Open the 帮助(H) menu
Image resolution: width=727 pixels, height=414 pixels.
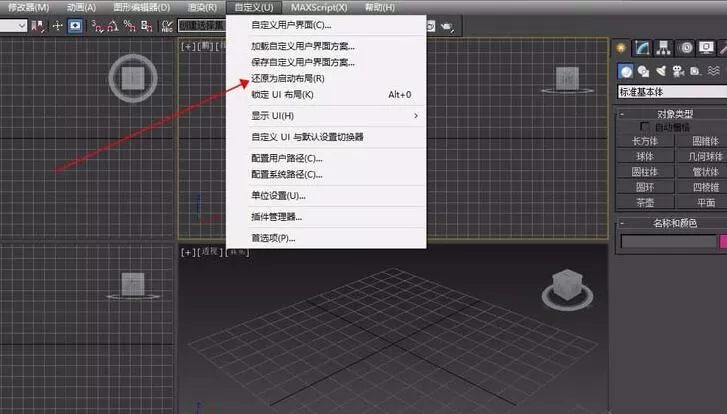tap(380, 7)
